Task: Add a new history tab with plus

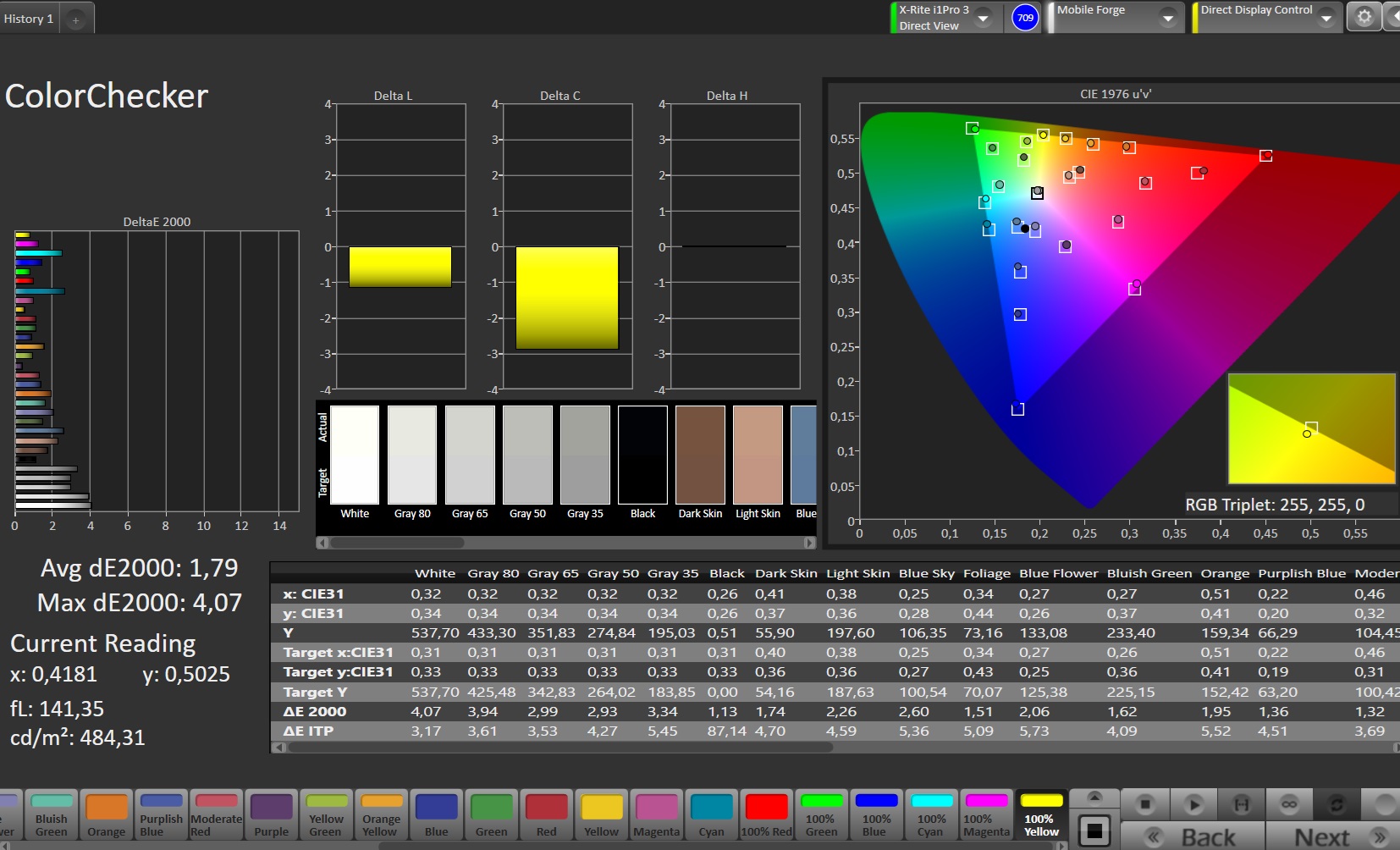Action: pos(75,19)
